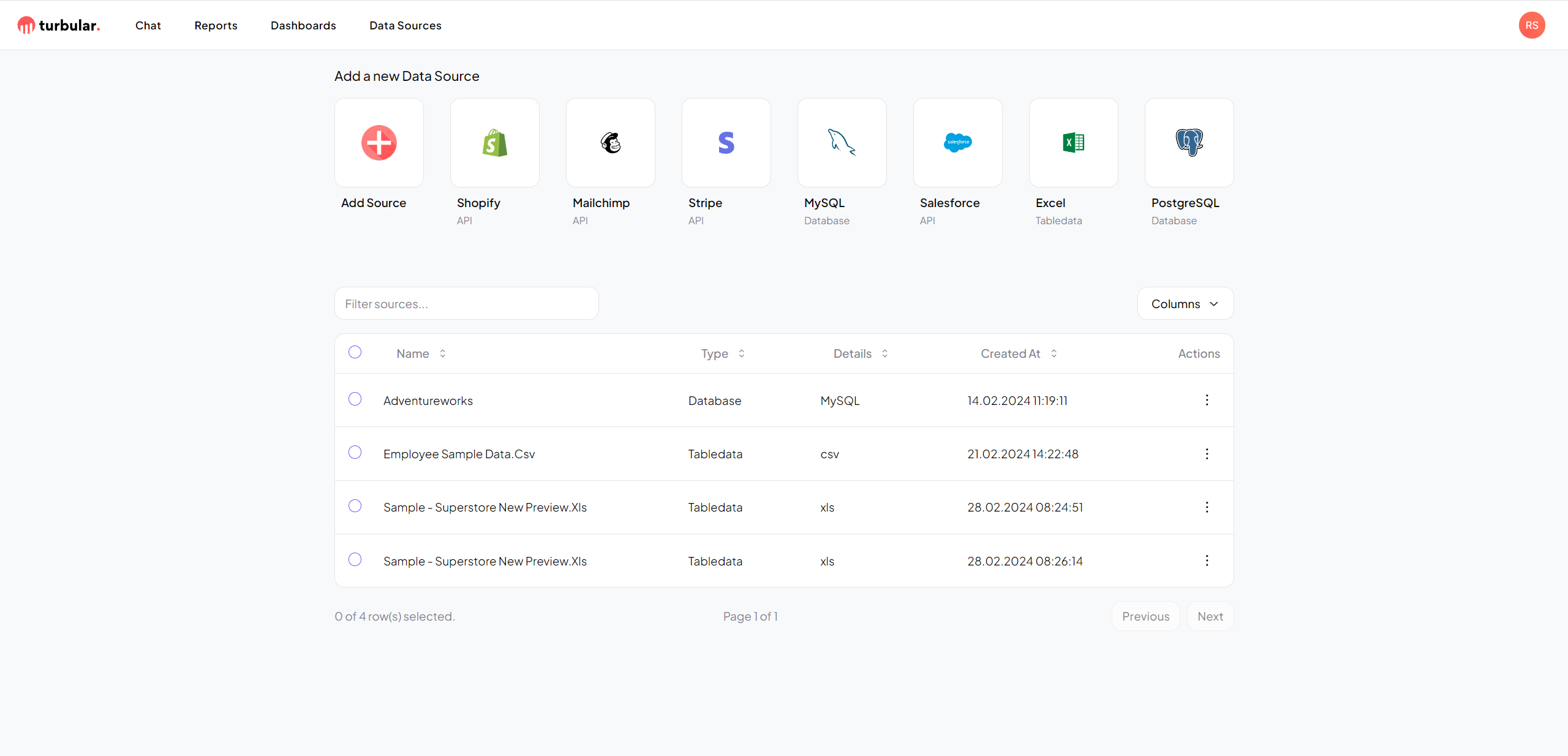Click the MySQL label under the card
This screenshot has height=756, width=1568.
point(824,203)
